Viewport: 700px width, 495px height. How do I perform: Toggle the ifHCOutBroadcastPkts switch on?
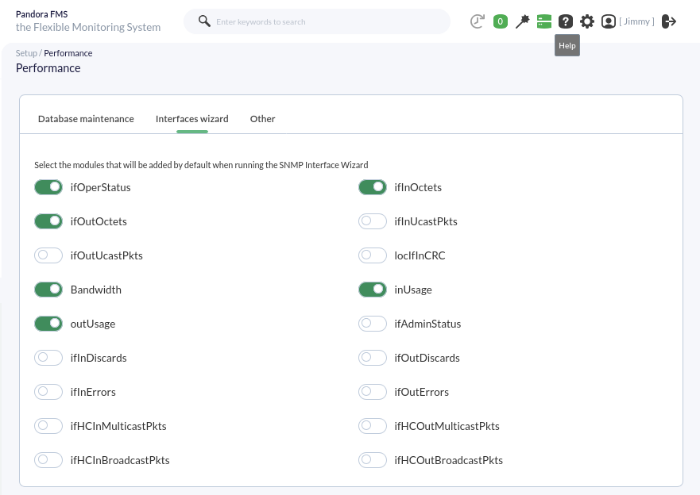[x=372, y=460]
